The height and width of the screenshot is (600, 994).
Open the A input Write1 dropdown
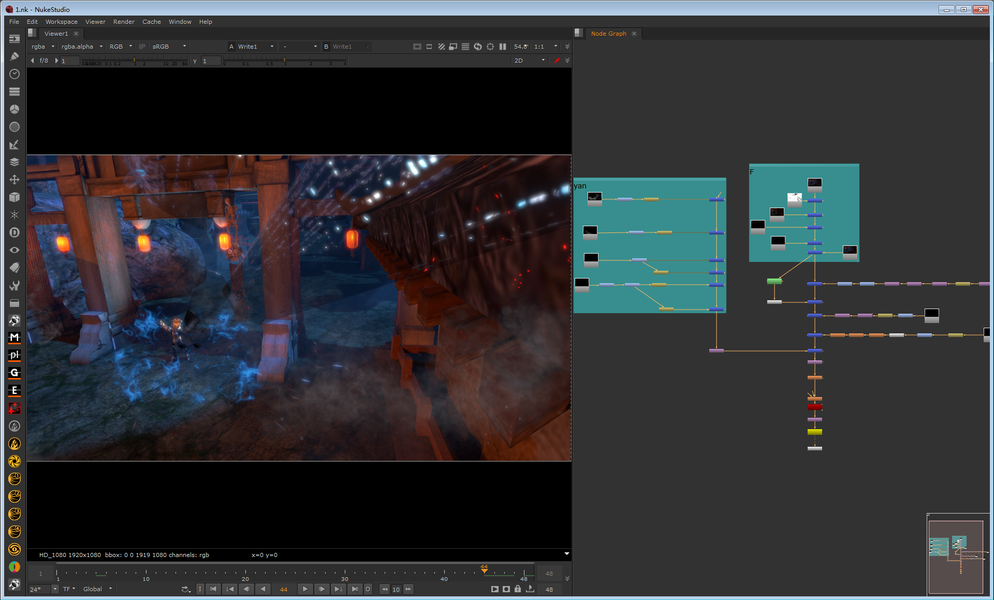point(256,47)
